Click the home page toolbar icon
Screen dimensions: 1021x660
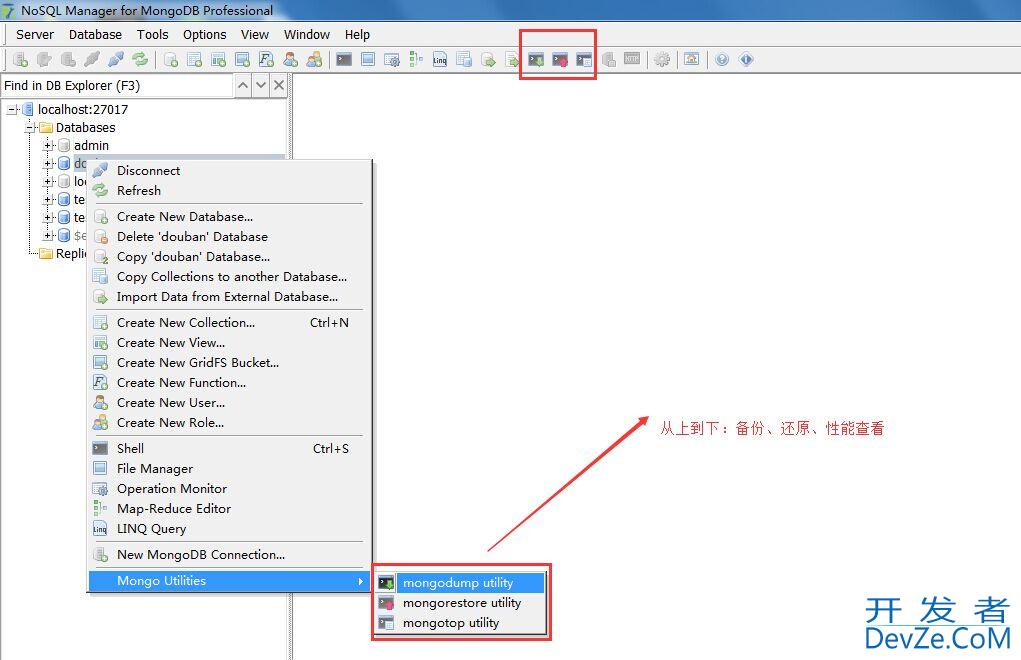point(692,60)
